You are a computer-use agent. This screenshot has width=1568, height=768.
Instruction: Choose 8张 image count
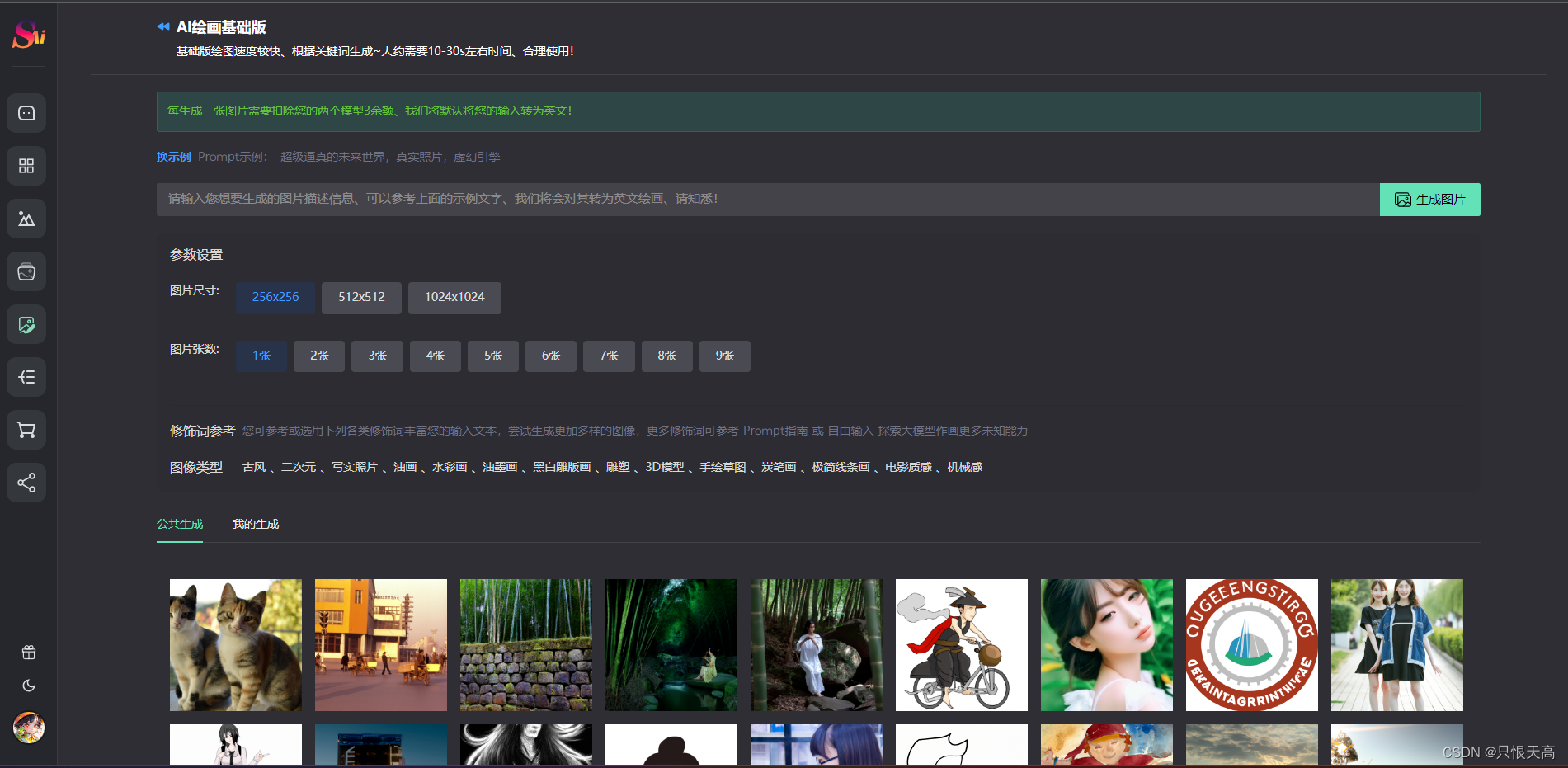coord(667,356)
